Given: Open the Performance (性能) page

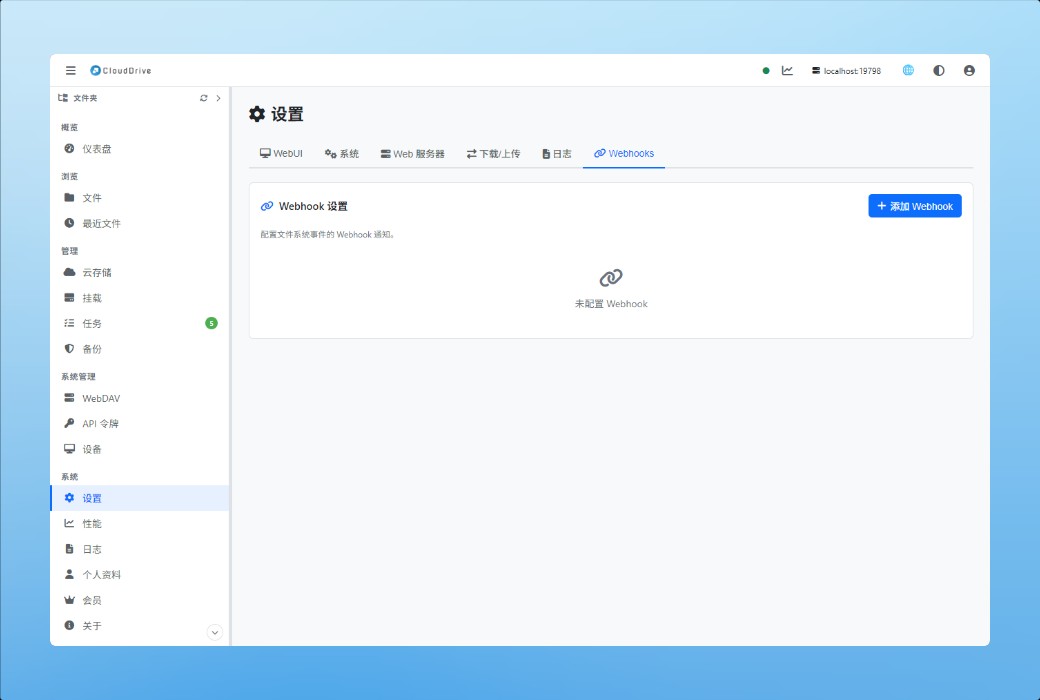Looking at the screenshot, I should [139, 524].
